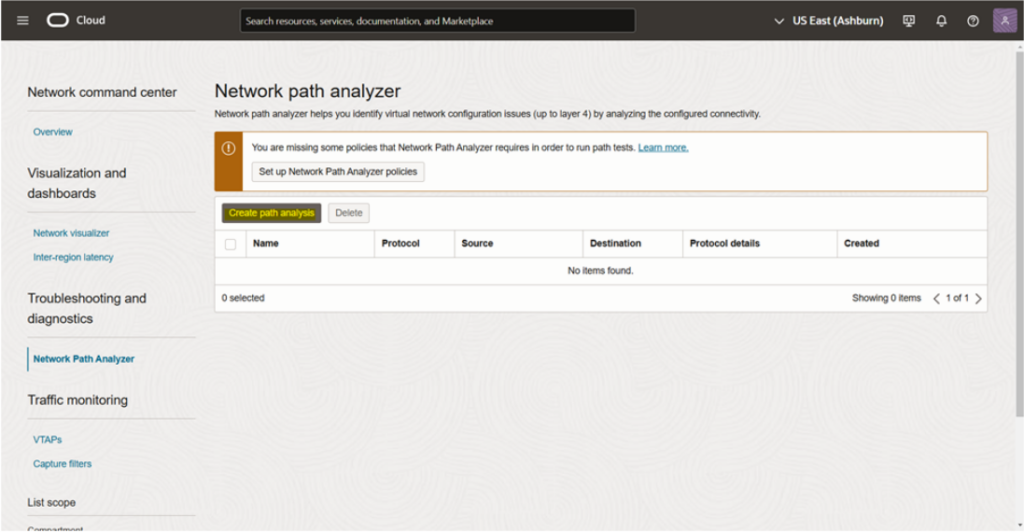
Task: Open Capture filters in sidebar
Action: pos(62,464)
